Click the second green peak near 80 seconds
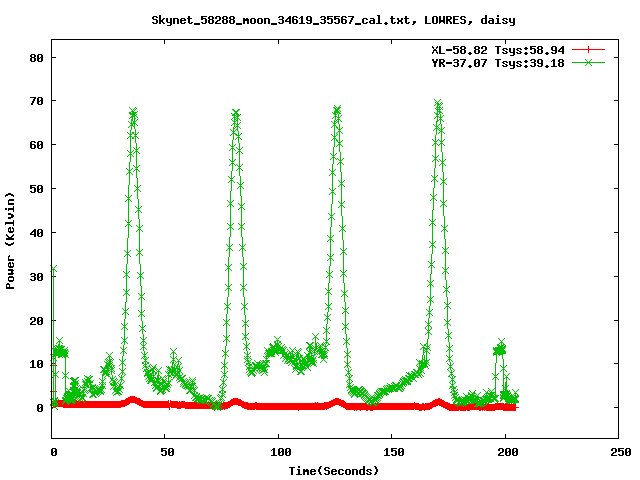The width and height of the screenshot is (640, 480). click(236, 113)
